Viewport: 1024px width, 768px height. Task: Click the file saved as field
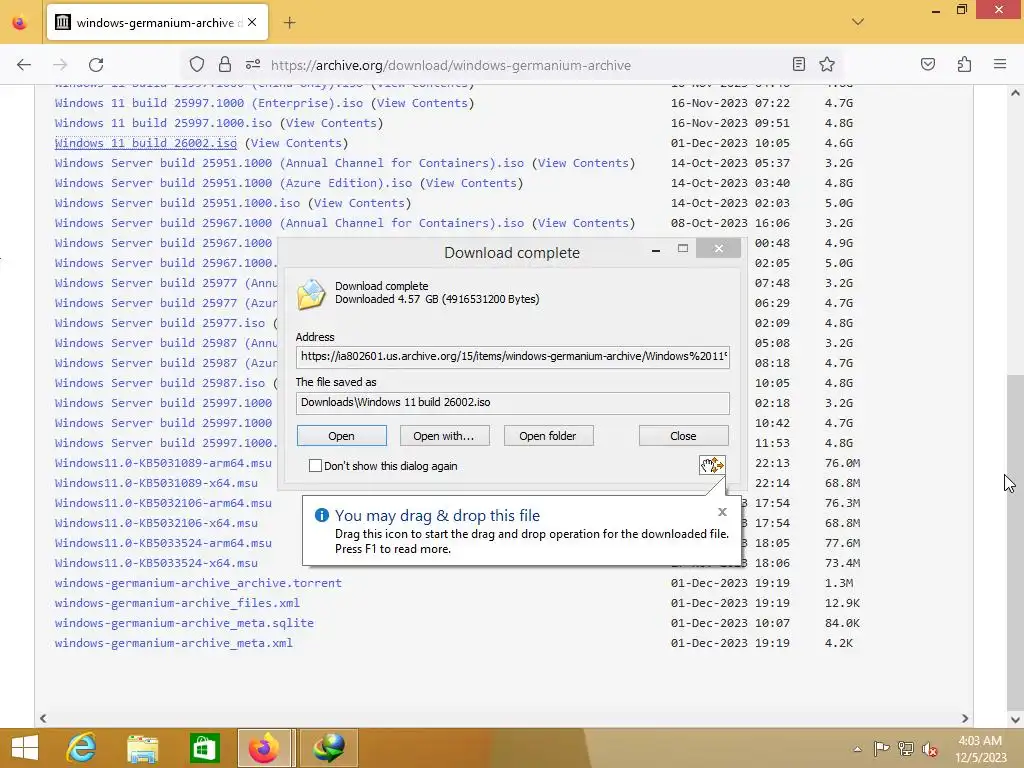point(513,403)
